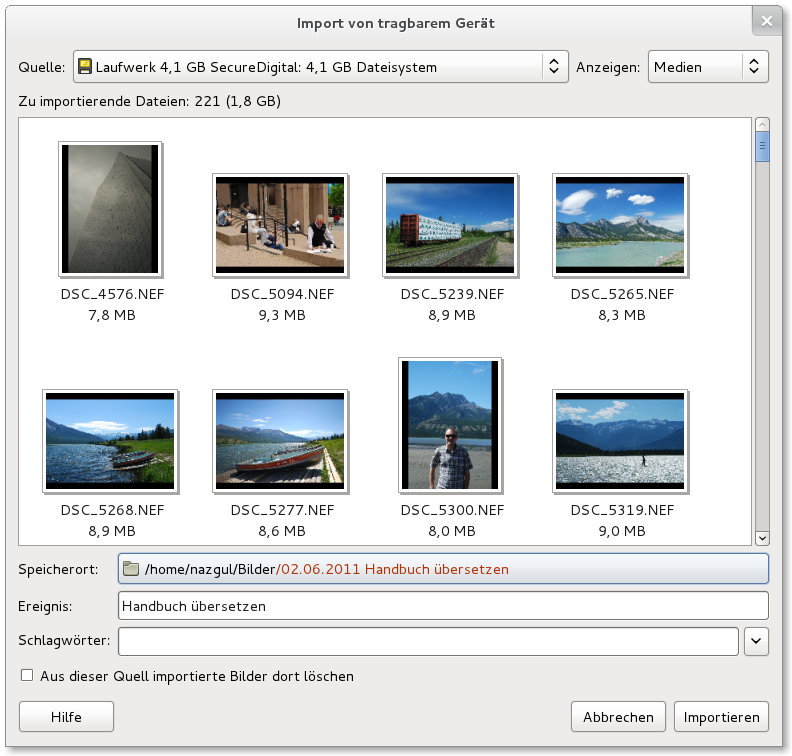Click into the Schlagwörter input field

point(428,641)
